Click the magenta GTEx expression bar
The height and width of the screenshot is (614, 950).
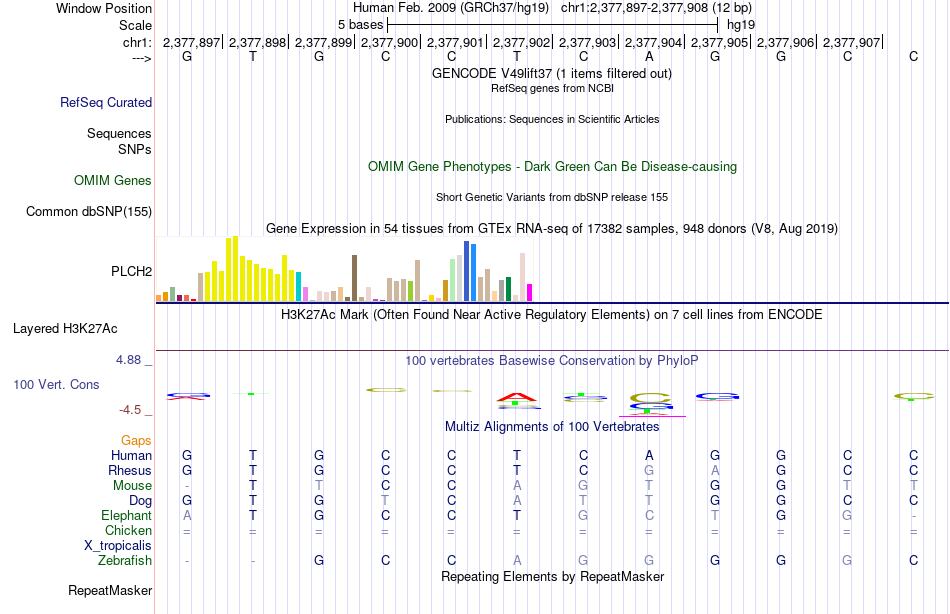(530, 293)
